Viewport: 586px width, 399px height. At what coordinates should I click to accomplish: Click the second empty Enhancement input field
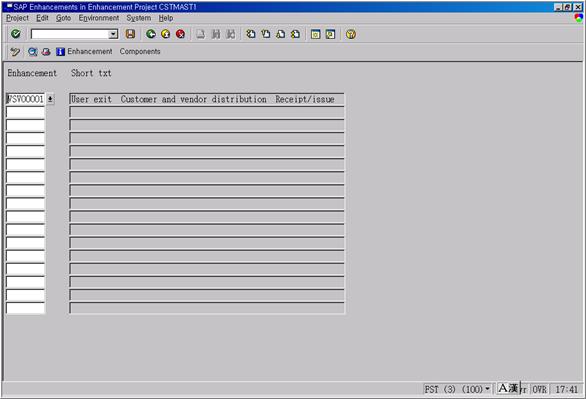click(x=25, y=125)
